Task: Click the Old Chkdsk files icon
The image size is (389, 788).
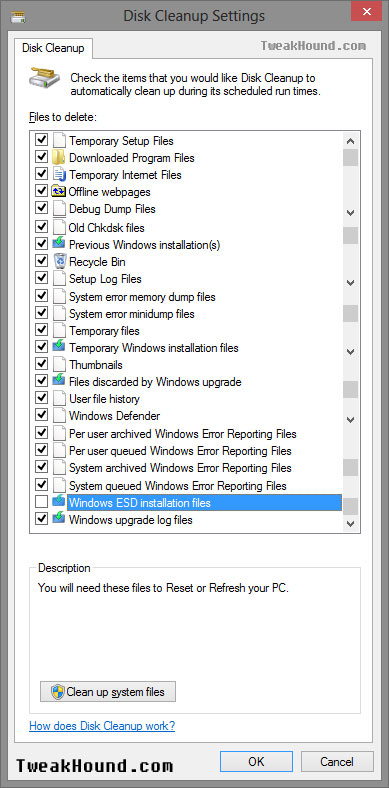Action: 59,228
